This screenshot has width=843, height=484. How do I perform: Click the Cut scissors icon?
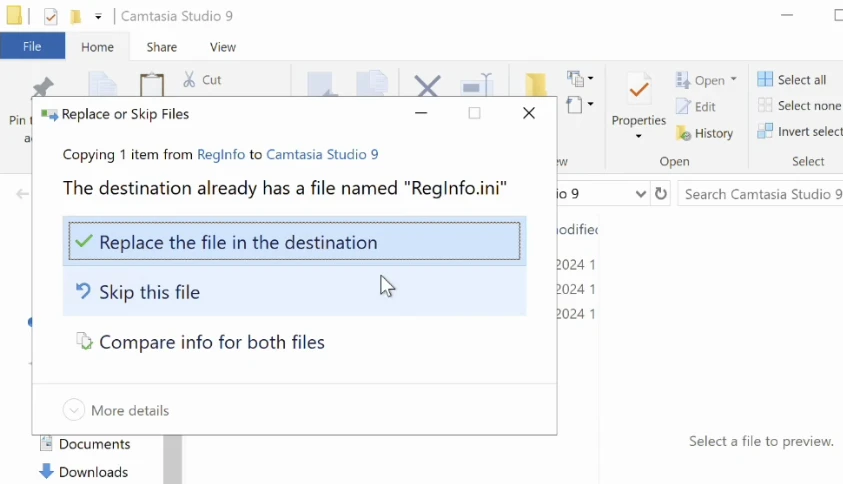pos(189,79)
